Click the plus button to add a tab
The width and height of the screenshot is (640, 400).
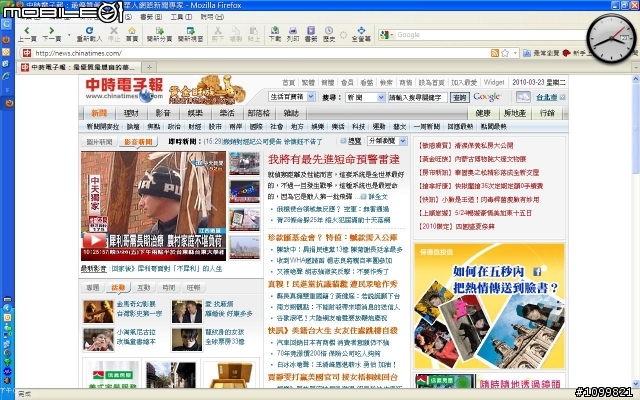point(149,67)
